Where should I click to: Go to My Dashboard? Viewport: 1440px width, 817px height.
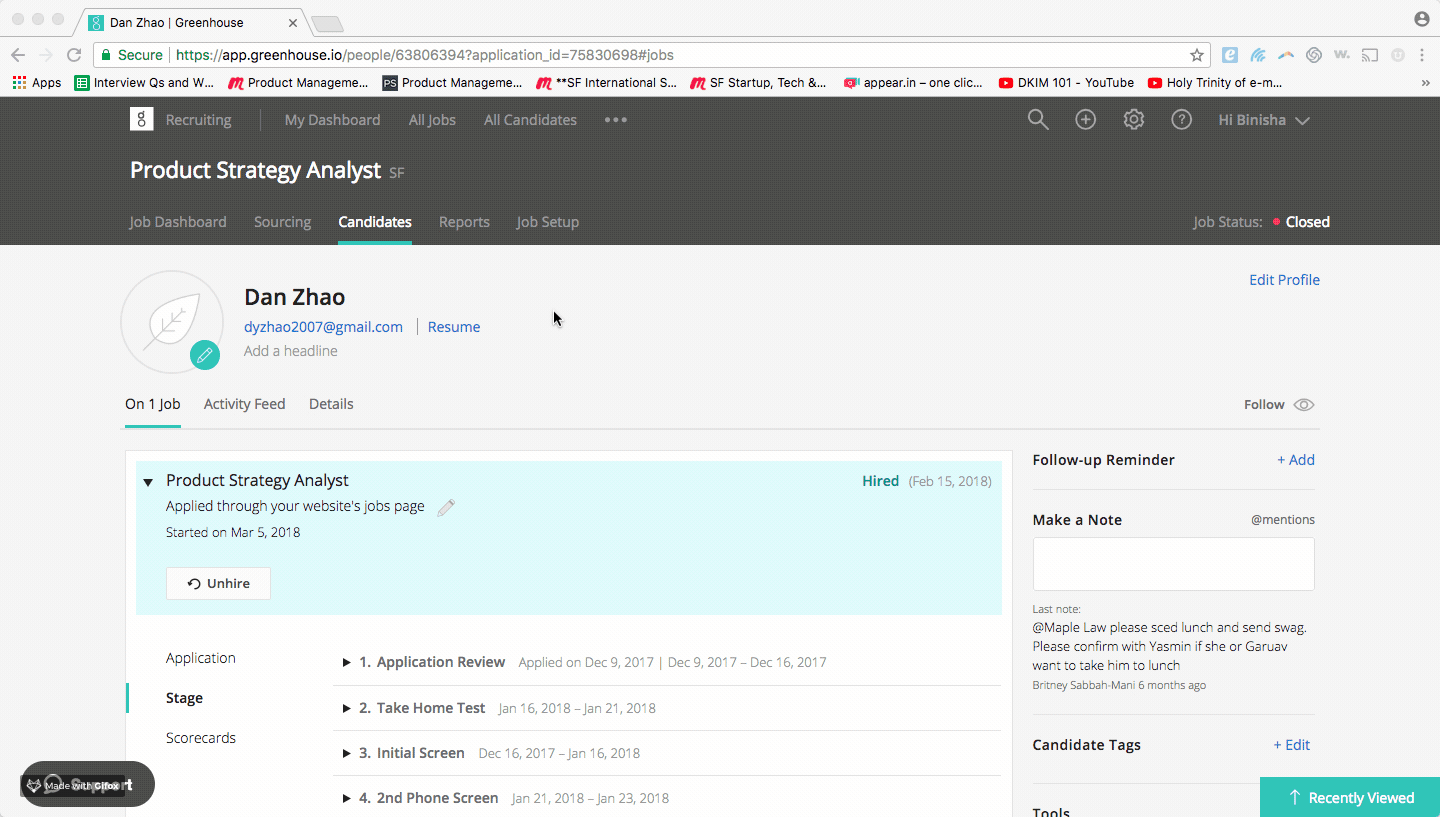point(332,120)
